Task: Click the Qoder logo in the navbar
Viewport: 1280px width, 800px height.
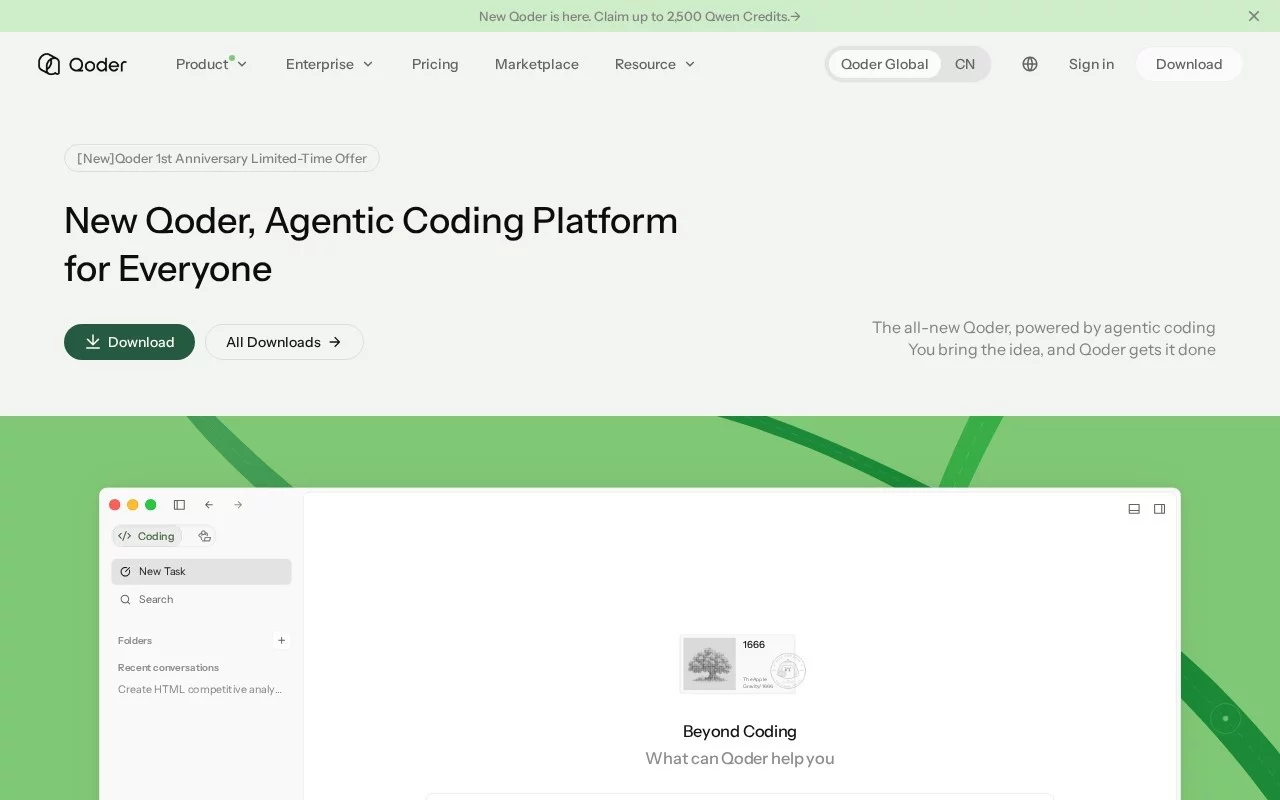Action: (x=82, y=64)
